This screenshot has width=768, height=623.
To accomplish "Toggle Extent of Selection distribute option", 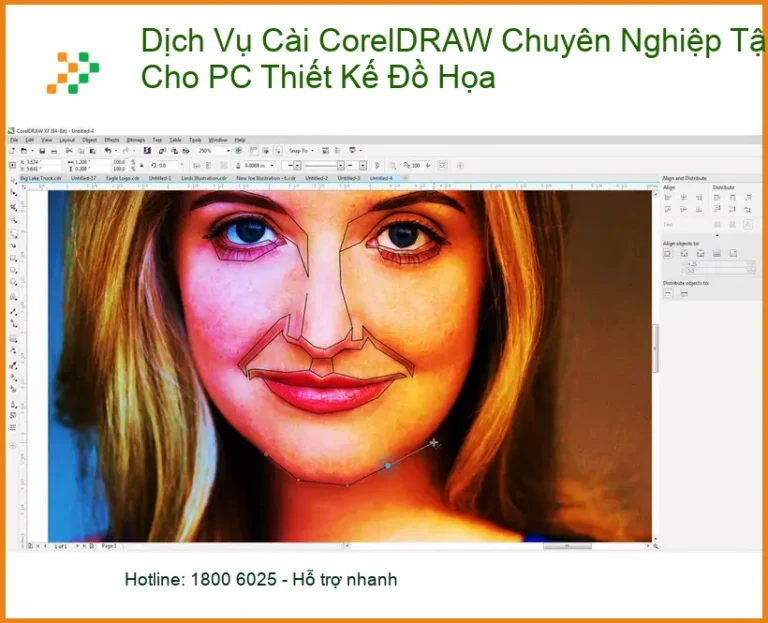I will tap(668, 293).
